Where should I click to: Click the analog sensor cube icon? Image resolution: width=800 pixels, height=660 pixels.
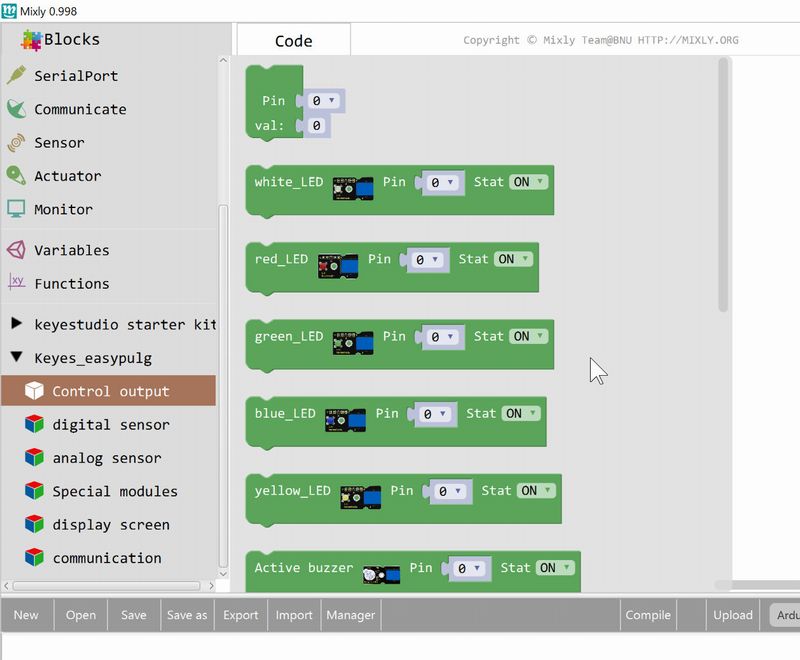tap(34, 458)
